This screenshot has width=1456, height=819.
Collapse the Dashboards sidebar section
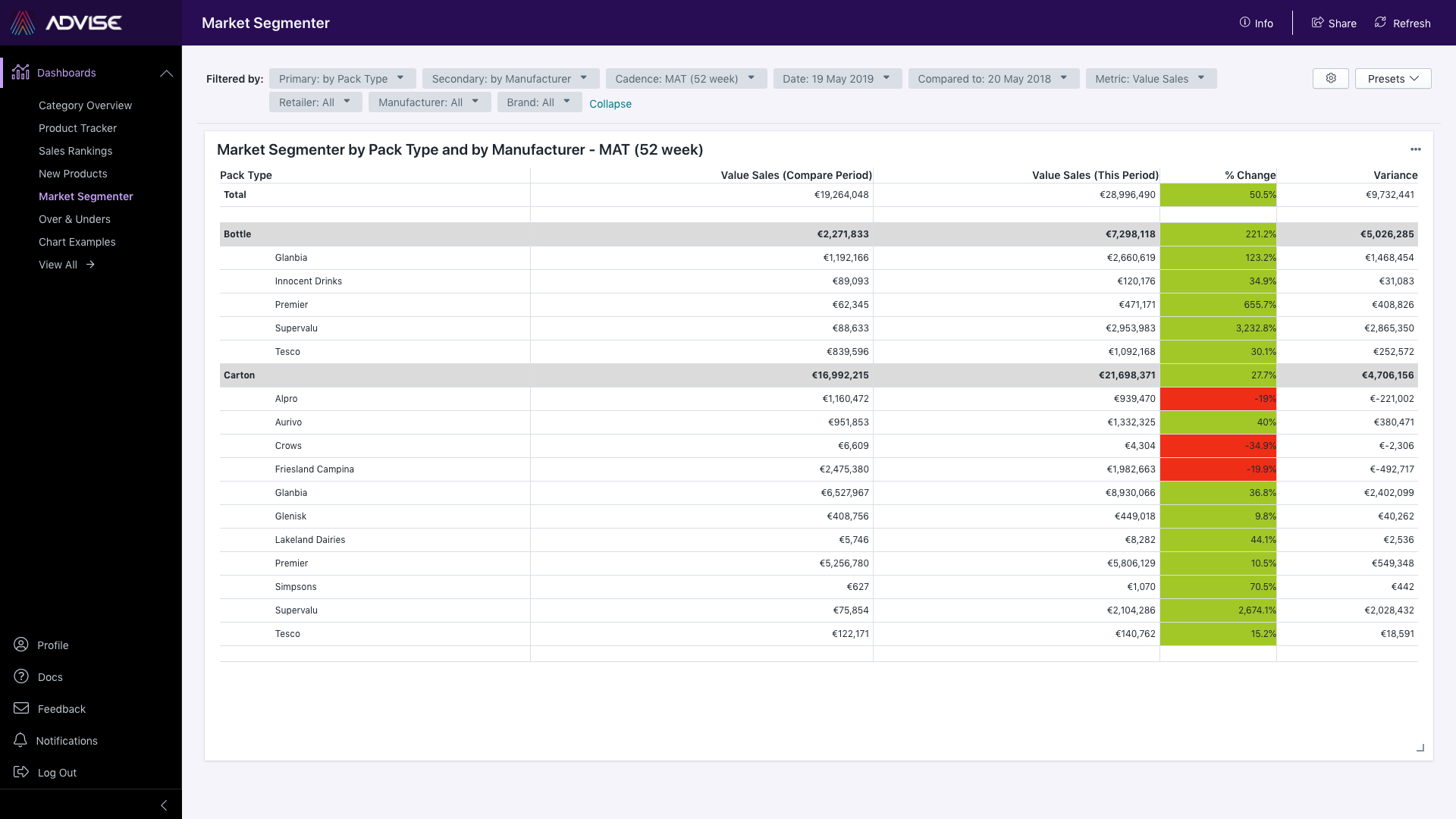pyautogui.click(x=166, y=73)
